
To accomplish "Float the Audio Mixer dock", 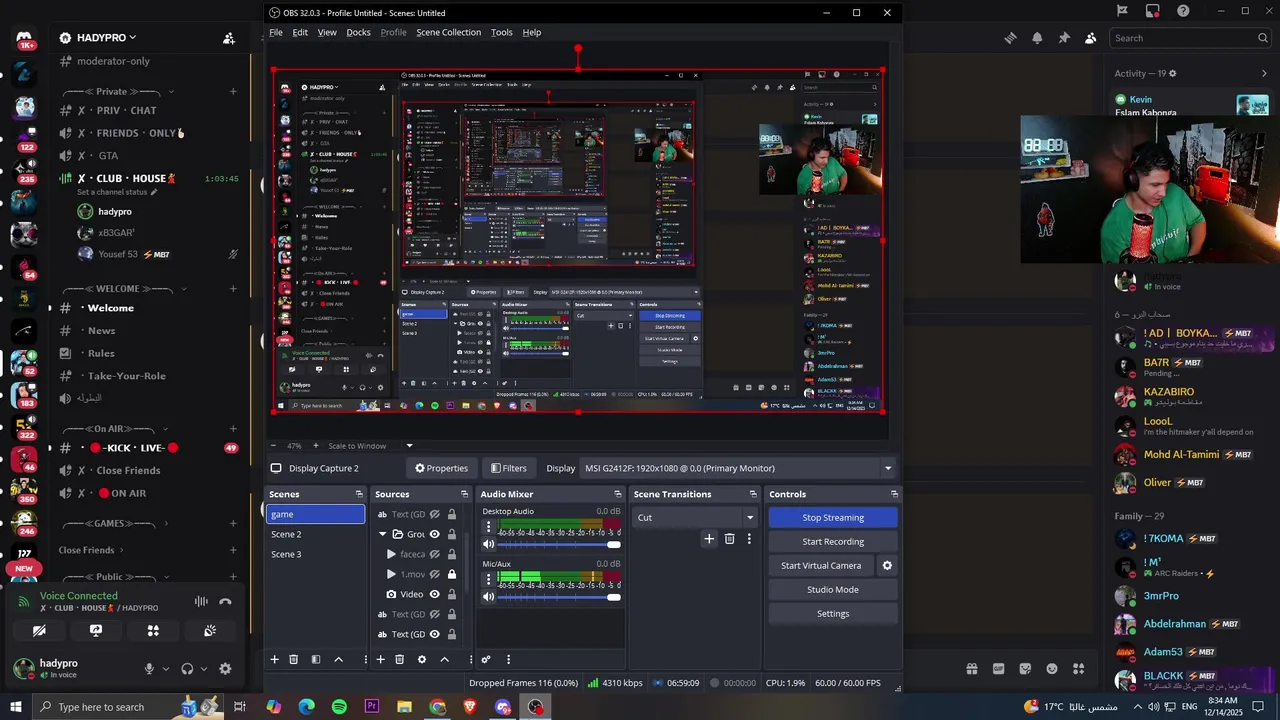I will pyautogui.click(x=618, y=494).
